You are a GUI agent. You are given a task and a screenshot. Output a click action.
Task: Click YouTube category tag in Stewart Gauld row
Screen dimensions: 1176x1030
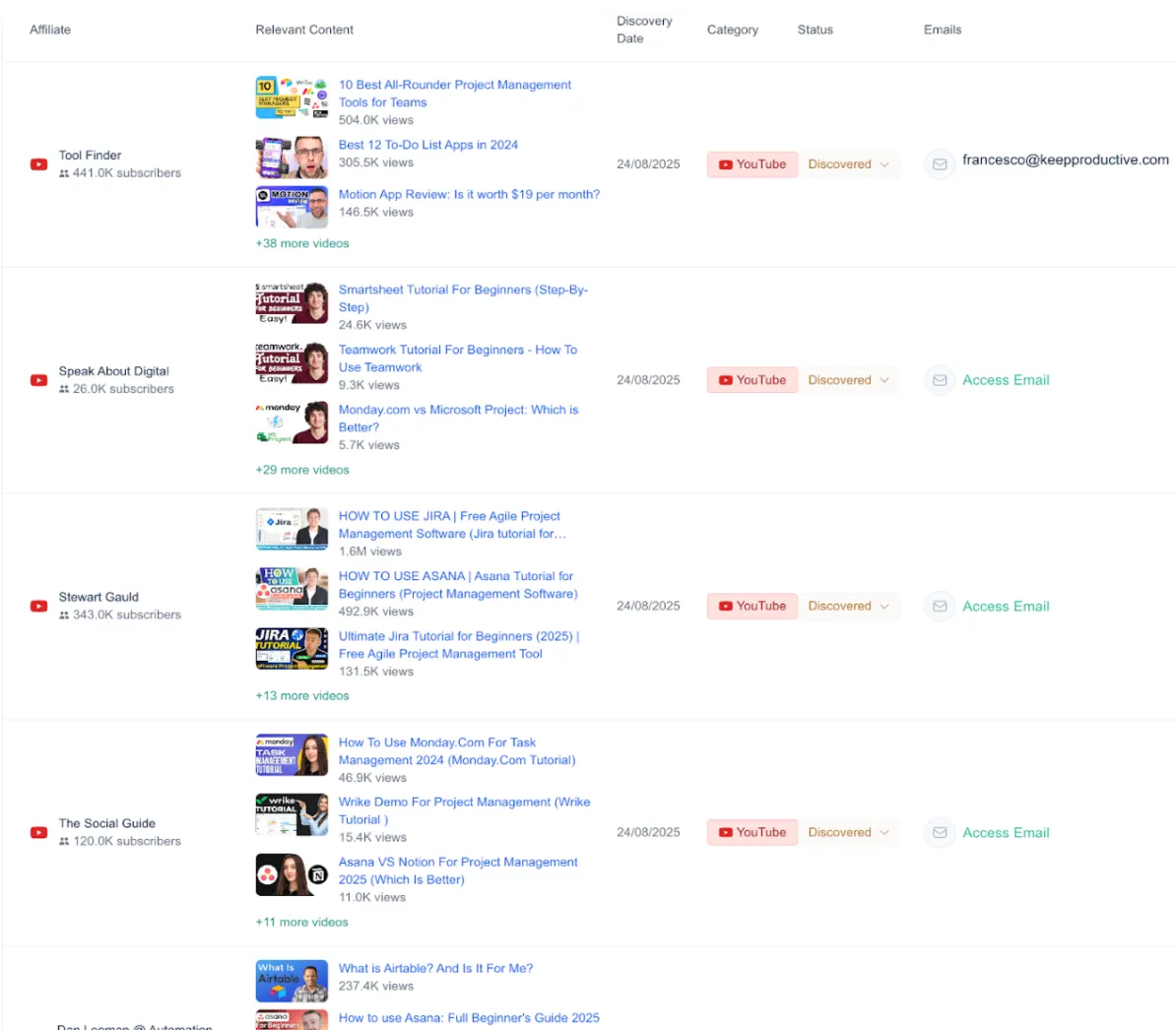pyautogui.click(x=752, y=606)
